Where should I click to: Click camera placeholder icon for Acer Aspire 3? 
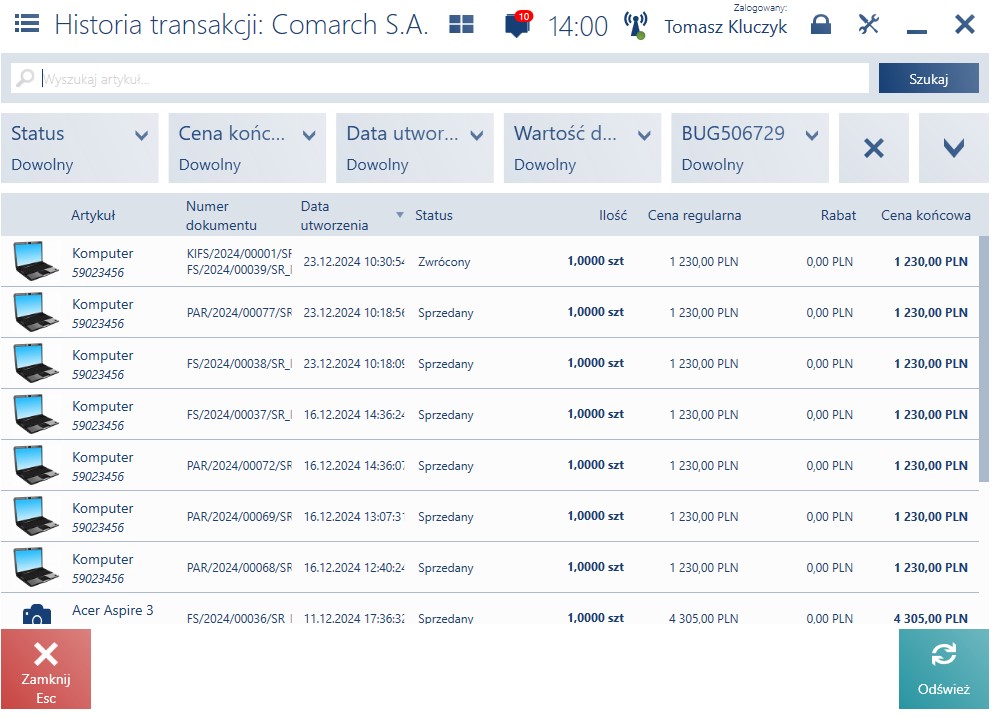click(x=37, y=615)
